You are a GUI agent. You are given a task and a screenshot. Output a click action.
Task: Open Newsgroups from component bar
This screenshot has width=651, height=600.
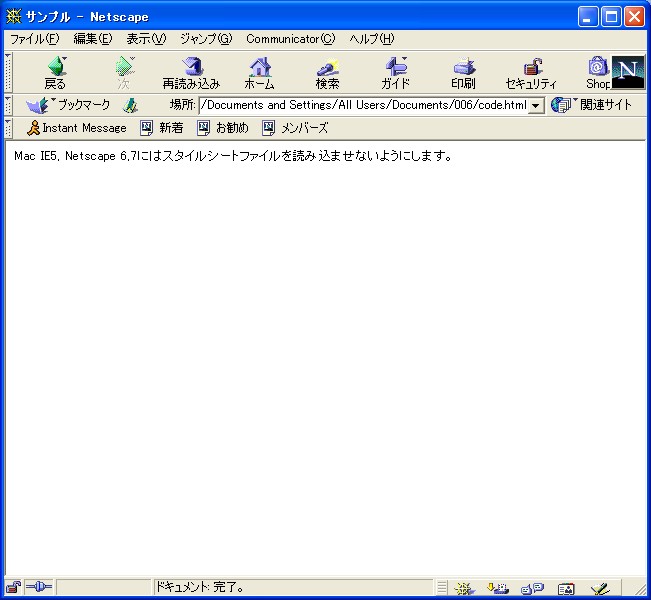532,588
